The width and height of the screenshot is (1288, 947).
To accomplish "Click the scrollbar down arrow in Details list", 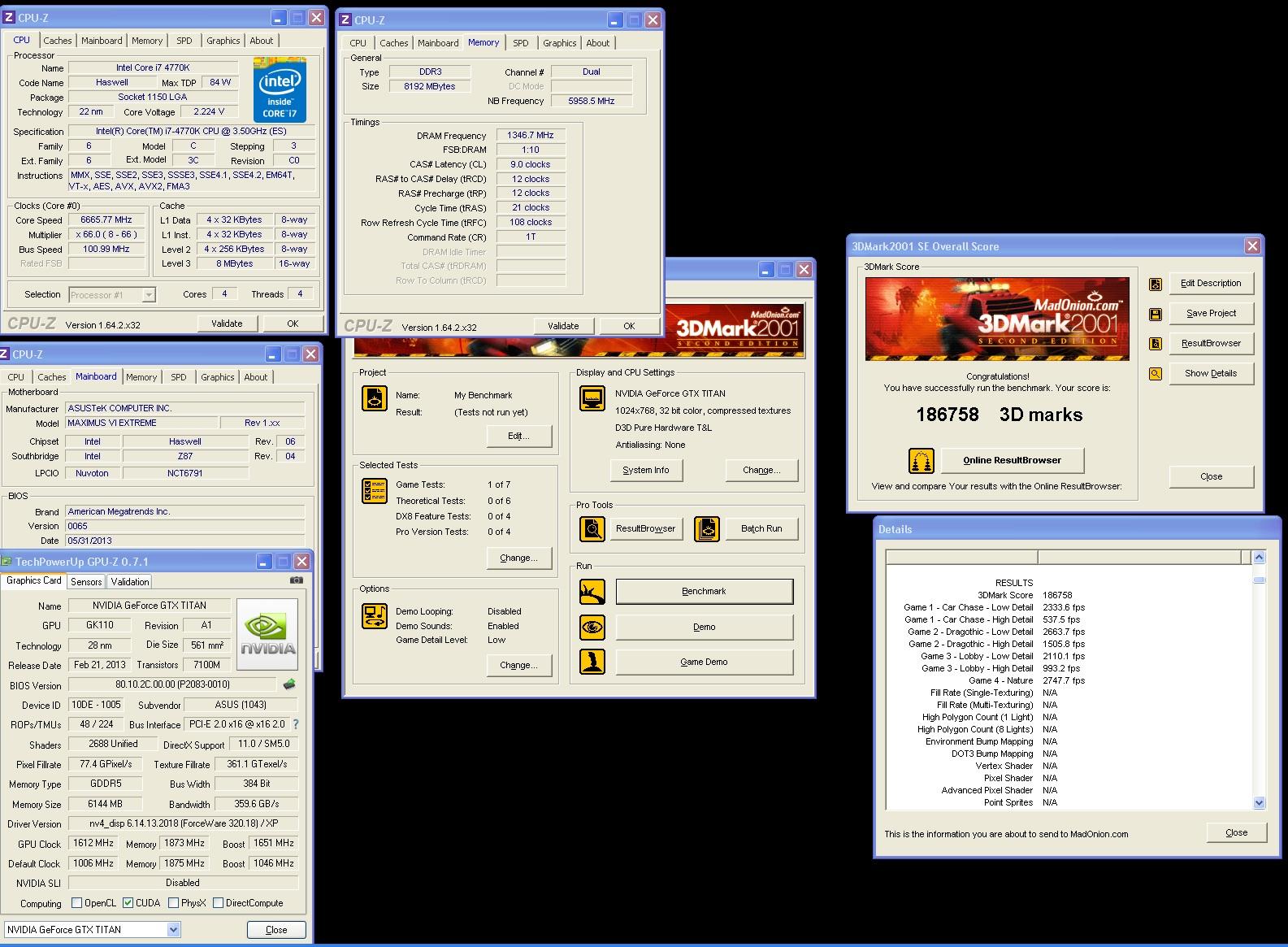I will tap(1260, 803).
